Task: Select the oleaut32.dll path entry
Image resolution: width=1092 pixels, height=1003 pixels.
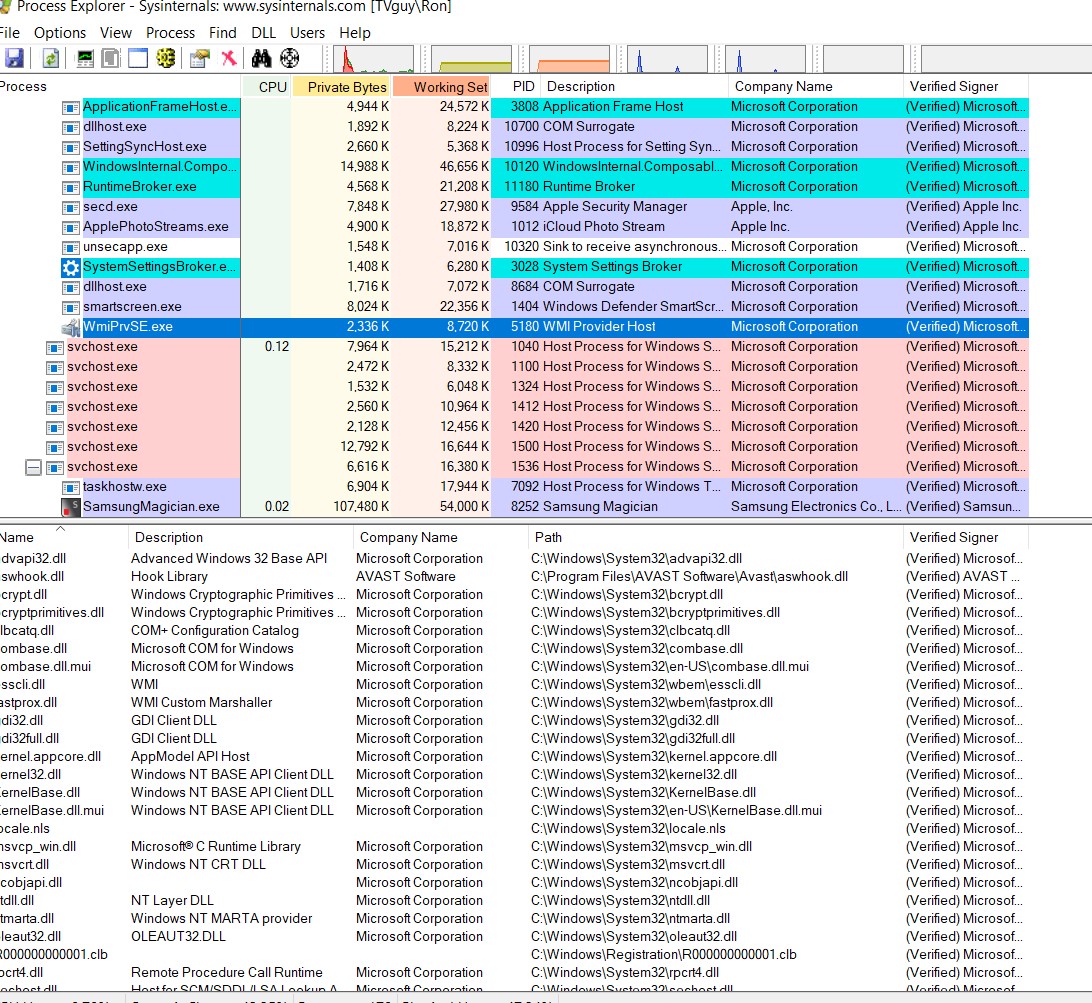Action: click(x=634, y=937)
